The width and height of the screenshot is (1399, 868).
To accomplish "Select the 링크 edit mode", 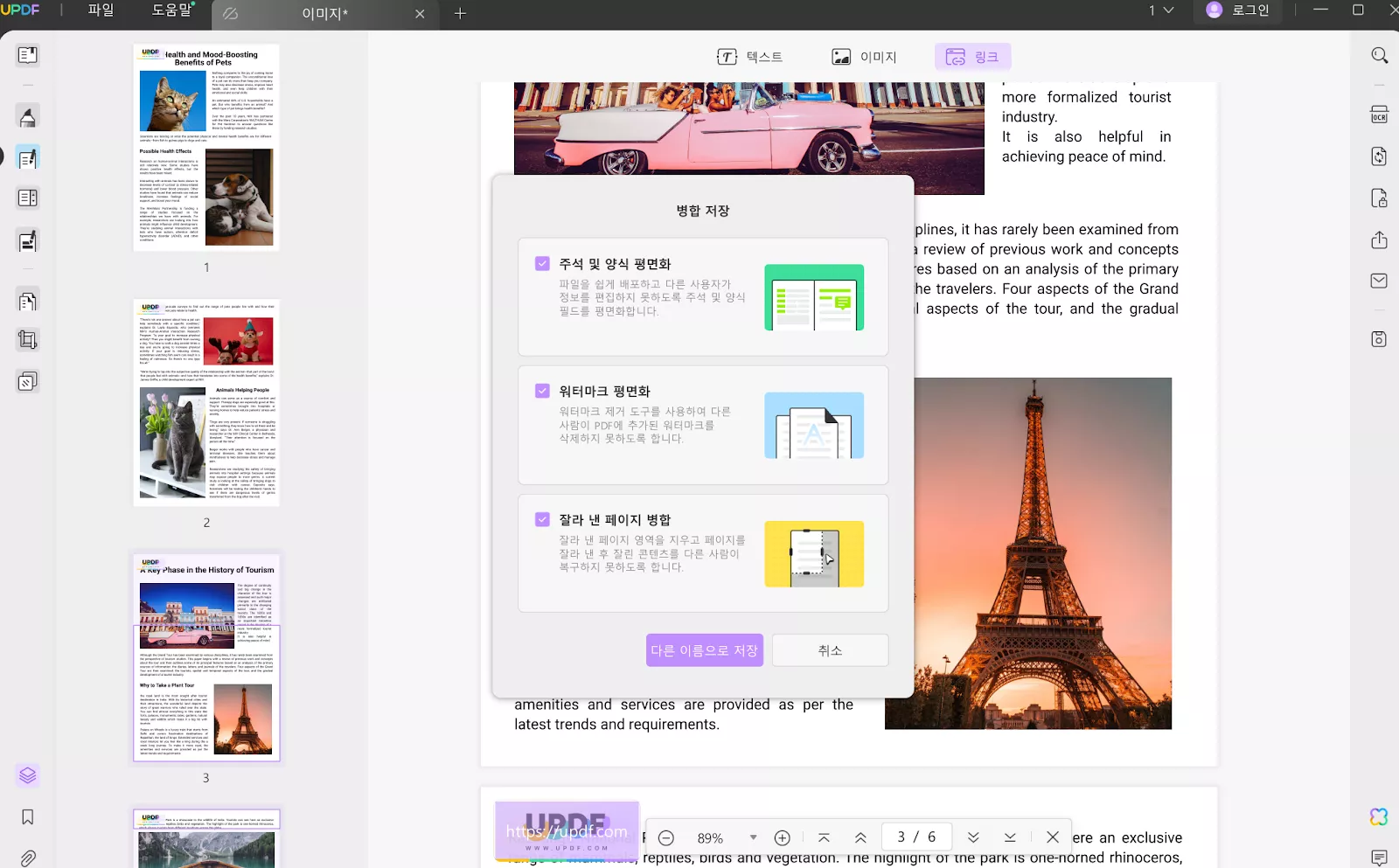I will (972, 57).
